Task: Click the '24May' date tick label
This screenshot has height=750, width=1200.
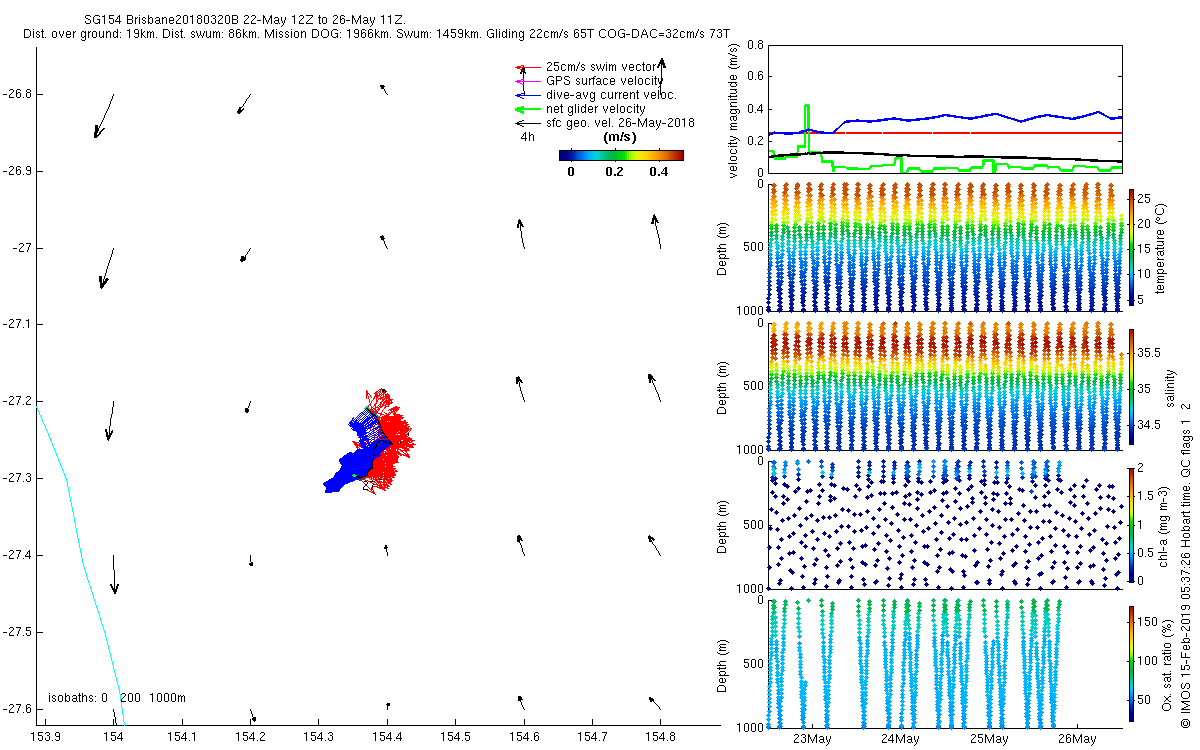Action: (900, 739)
